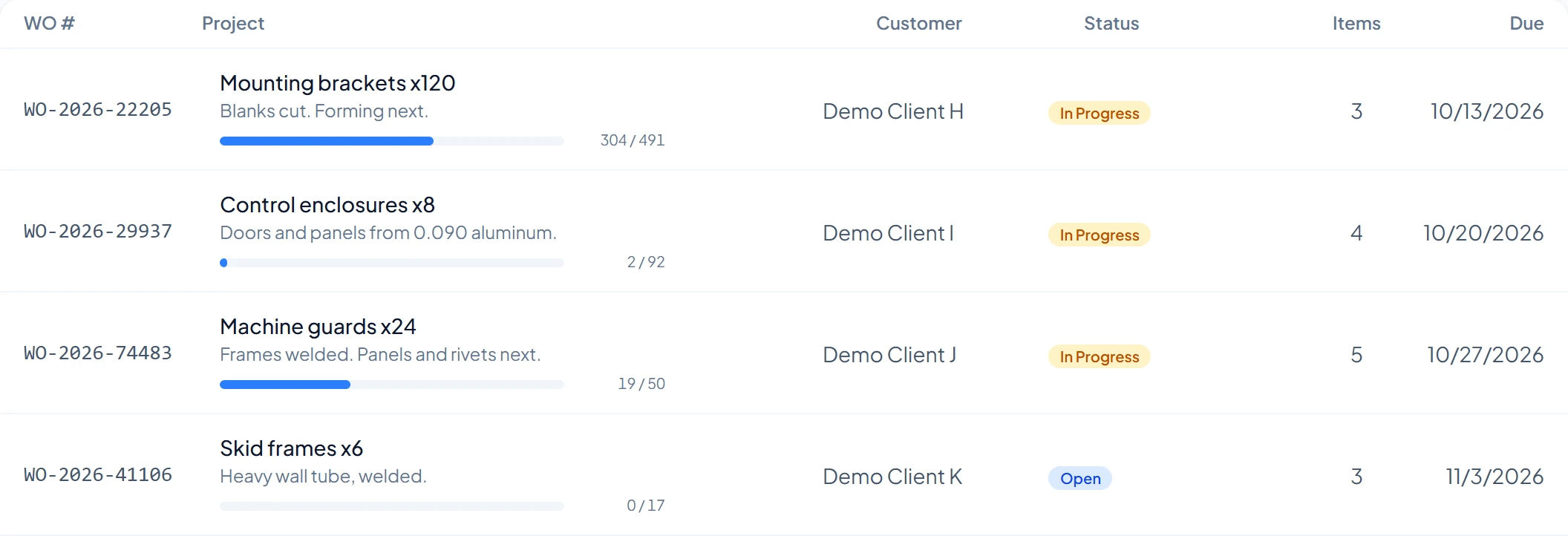Select work order WO-2026-22205

pyautogui.click(x=98, y=110)
